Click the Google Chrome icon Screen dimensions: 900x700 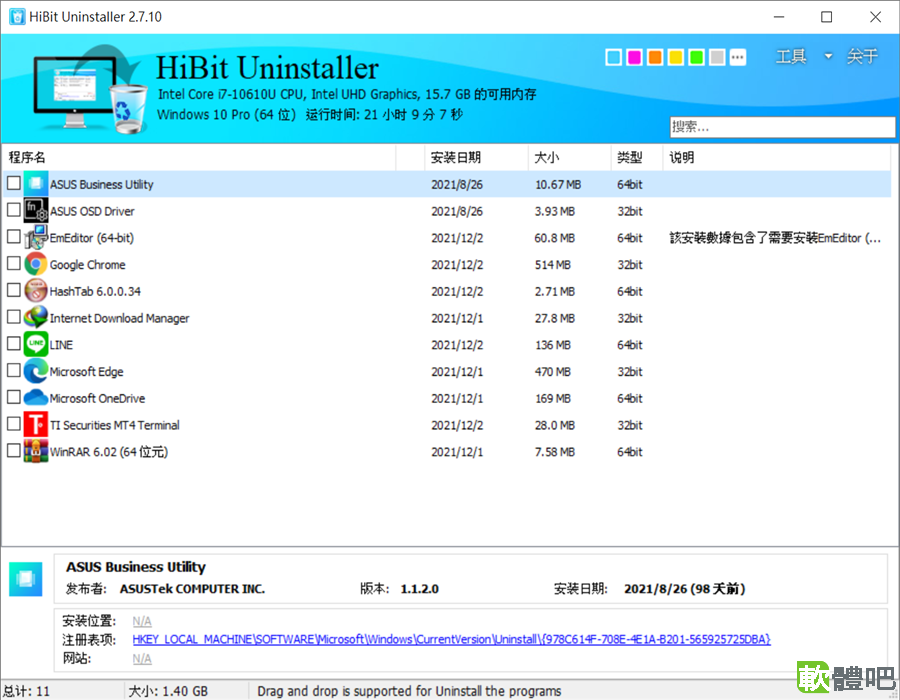pyautogui.click(x=36, y=264)
